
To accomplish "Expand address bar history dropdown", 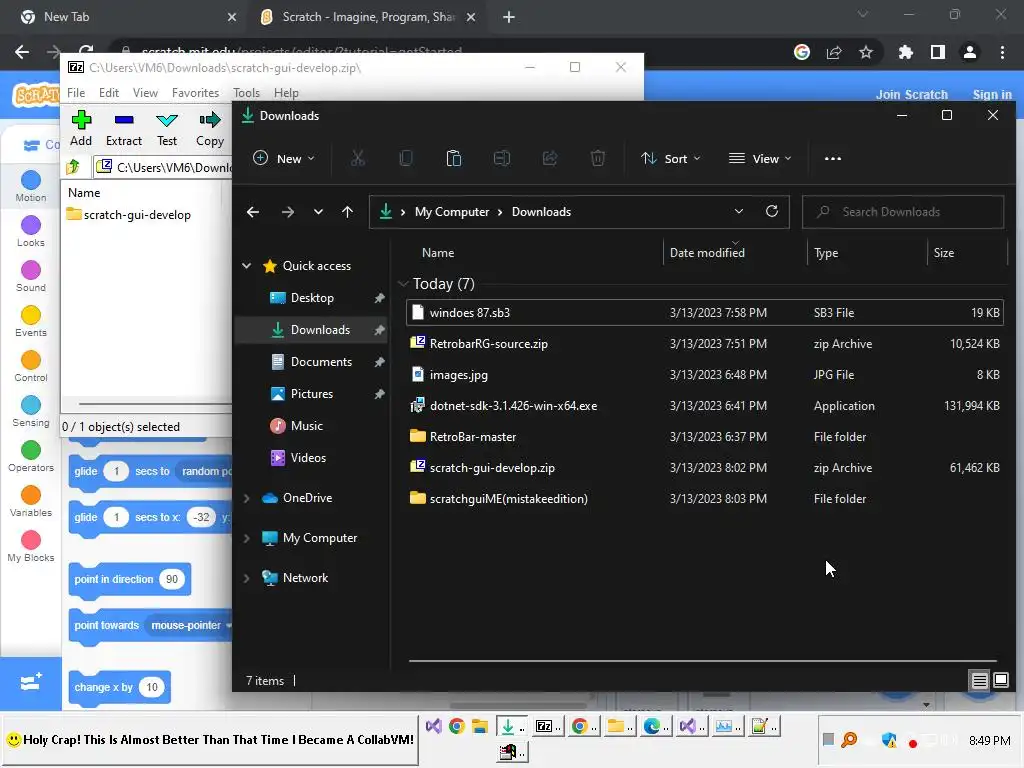I will coord(739,211).
